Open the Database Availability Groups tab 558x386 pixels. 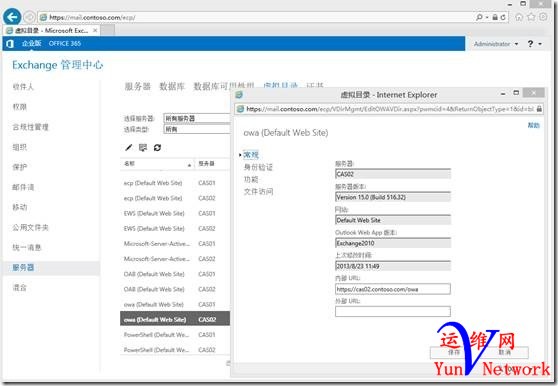tap(223, 86)
